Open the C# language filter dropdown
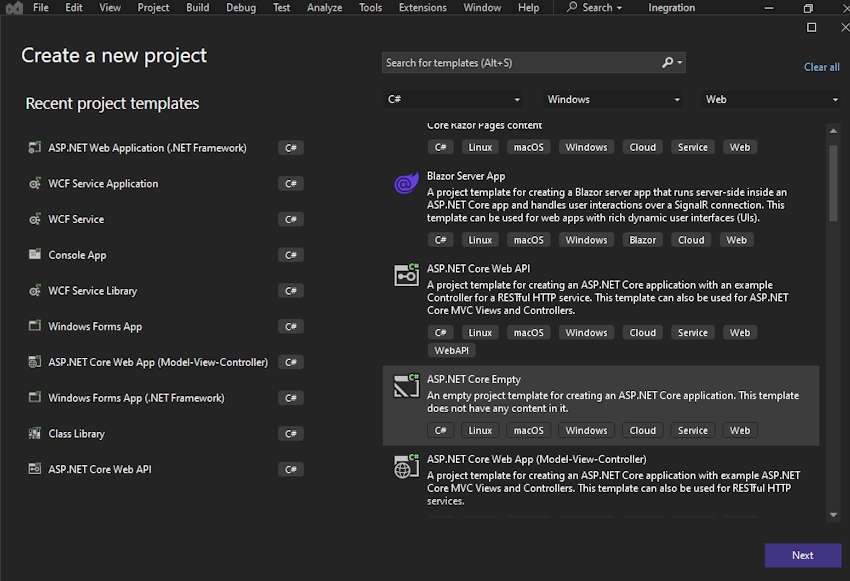The height and width of the screenshot is (581, 850). click(454, 100)
